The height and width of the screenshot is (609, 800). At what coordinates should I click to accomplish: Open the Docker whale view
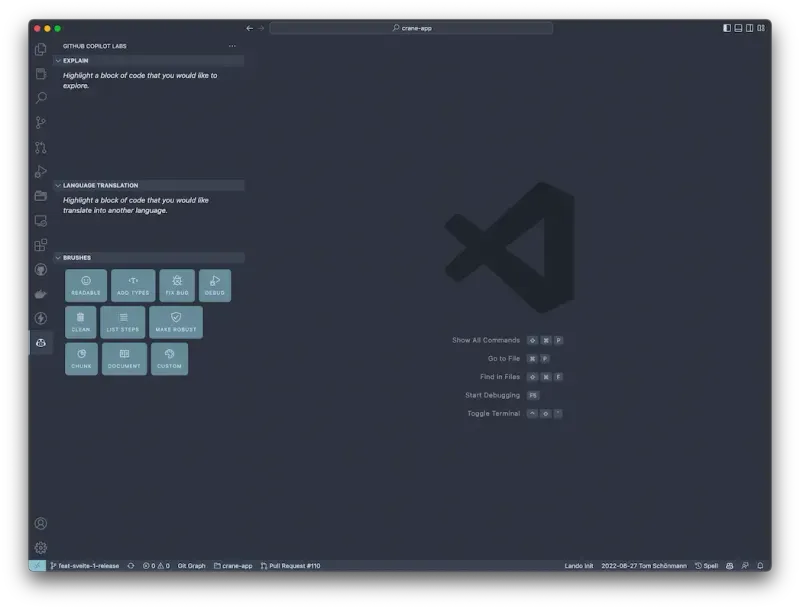pos(41,294)
